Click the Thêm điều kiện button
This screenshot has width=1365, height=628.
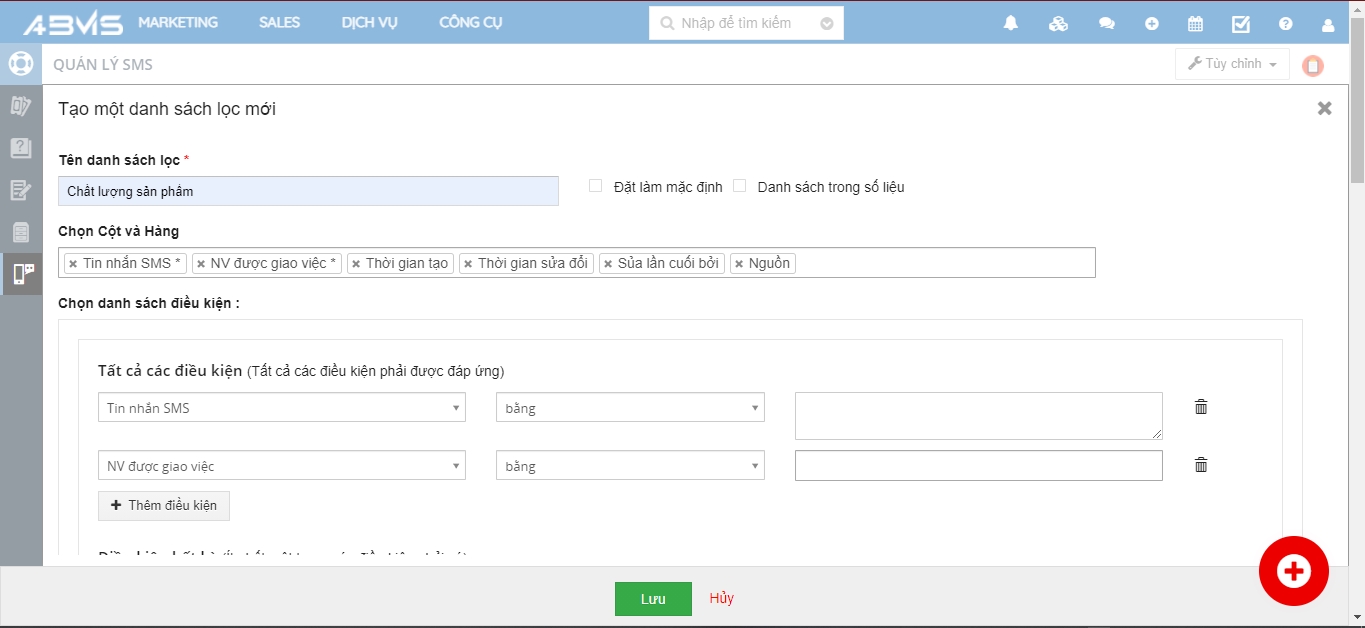(x=164, y=506)
